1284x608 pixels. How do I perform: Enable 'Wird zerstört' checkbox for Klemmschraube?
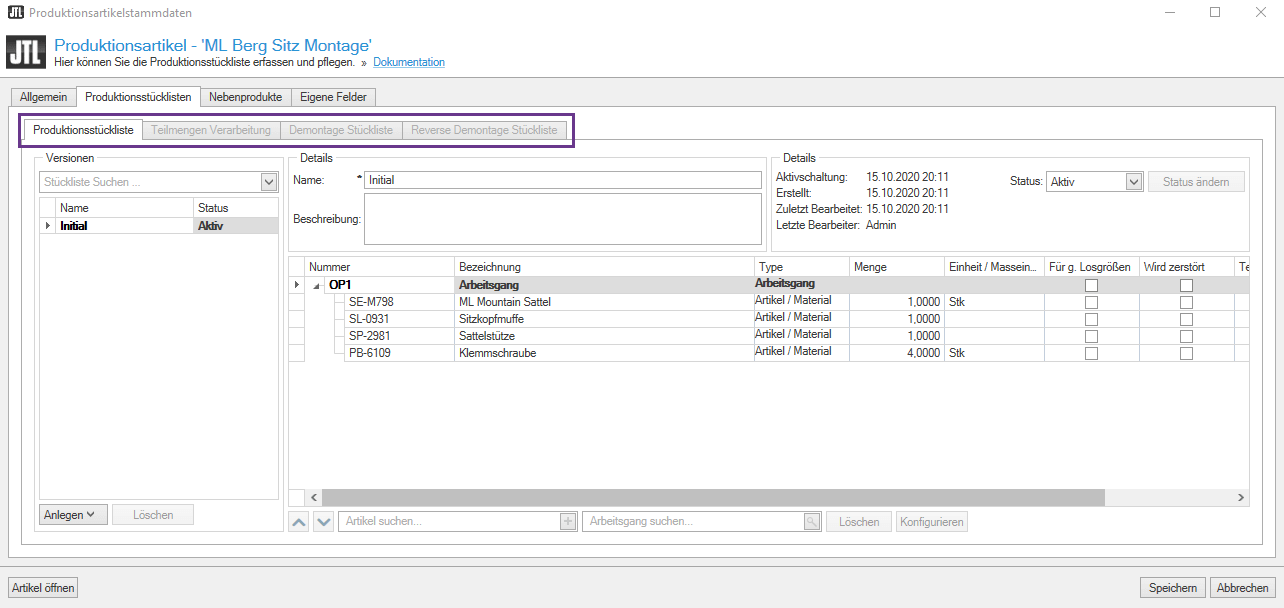[x=1186, y=353]
